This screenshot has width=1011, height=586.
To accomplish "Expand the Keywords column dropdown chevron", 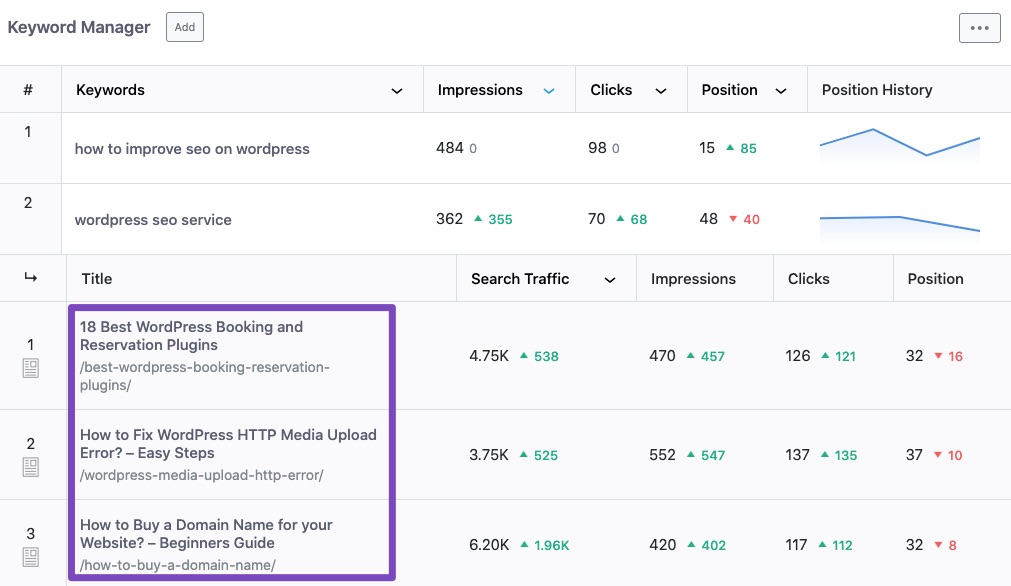I will point(397,91).
